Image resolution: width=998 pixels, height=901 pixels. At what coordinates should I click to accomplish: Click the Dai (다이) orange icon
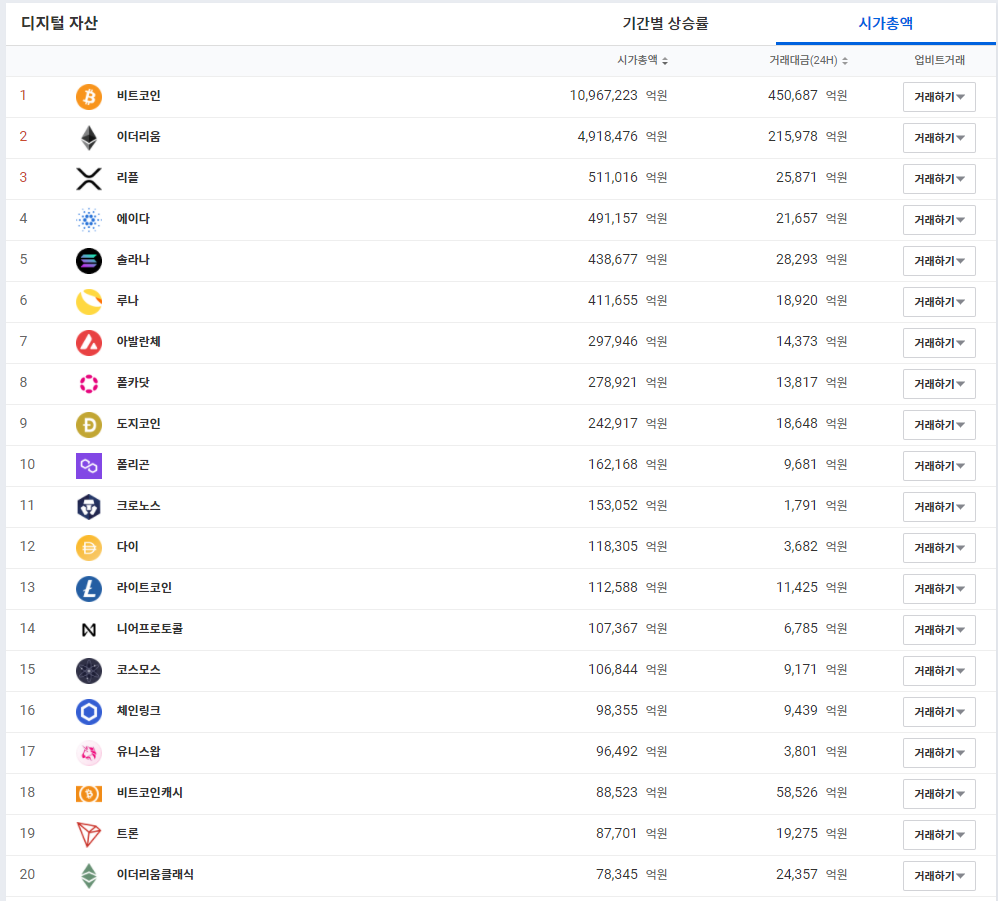[x=89, y=548]
